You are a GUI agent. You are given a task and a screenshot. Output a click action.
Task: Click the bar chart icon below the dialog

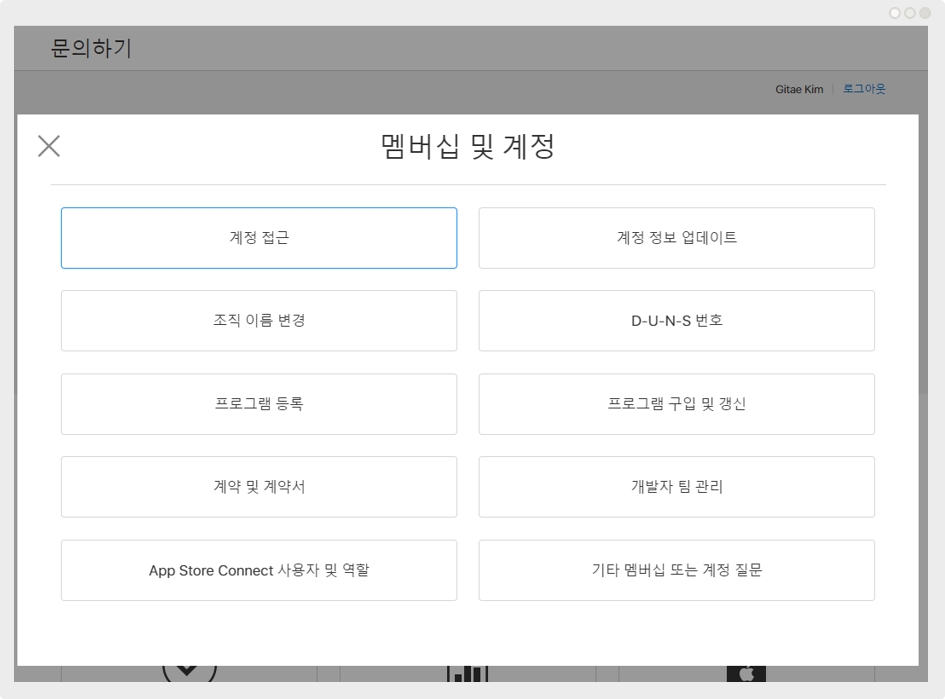tap(467, 675)
